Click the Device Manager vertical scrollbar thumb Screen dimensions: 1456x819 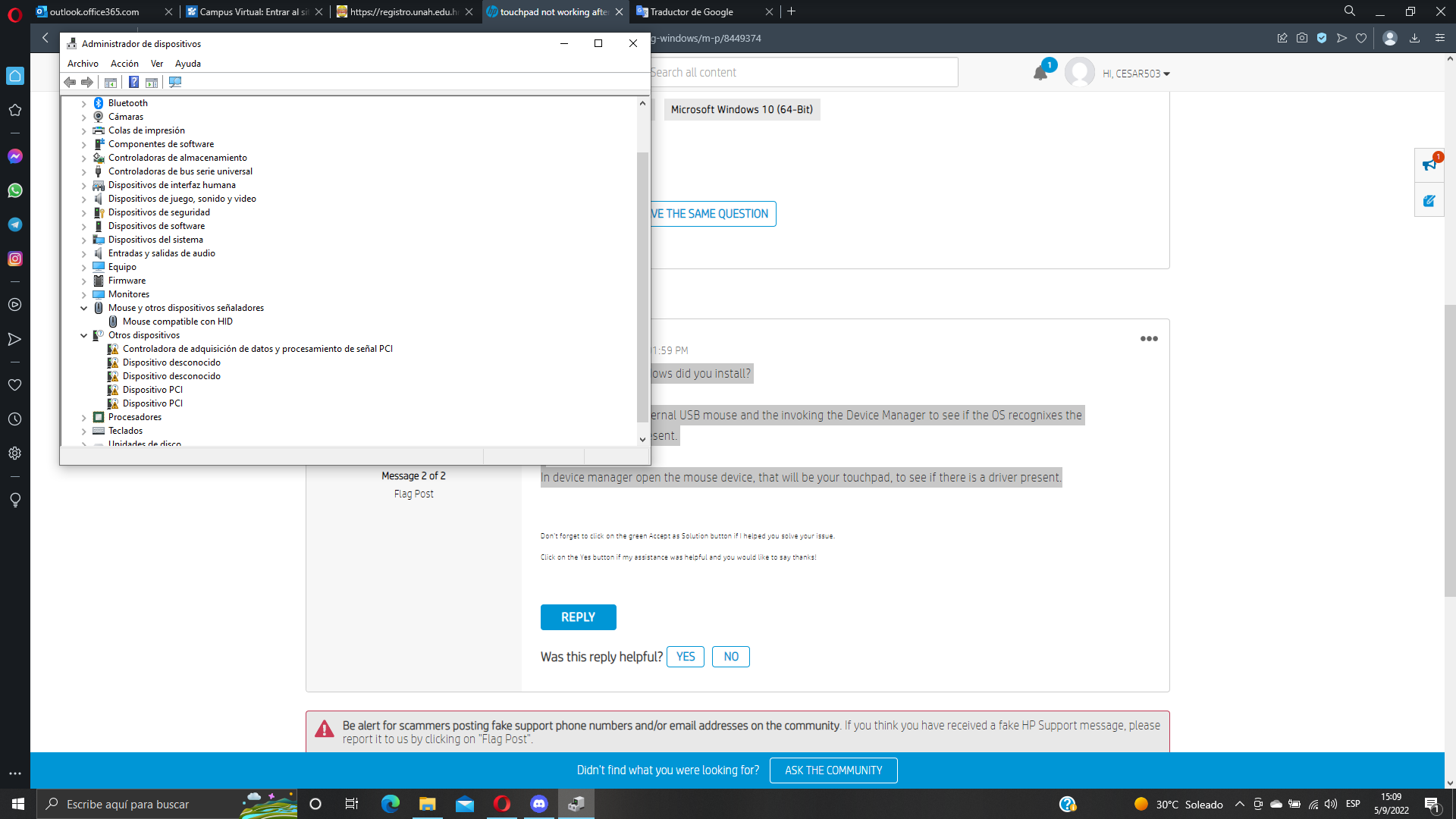pyautogui.click(x=642, y=287)
